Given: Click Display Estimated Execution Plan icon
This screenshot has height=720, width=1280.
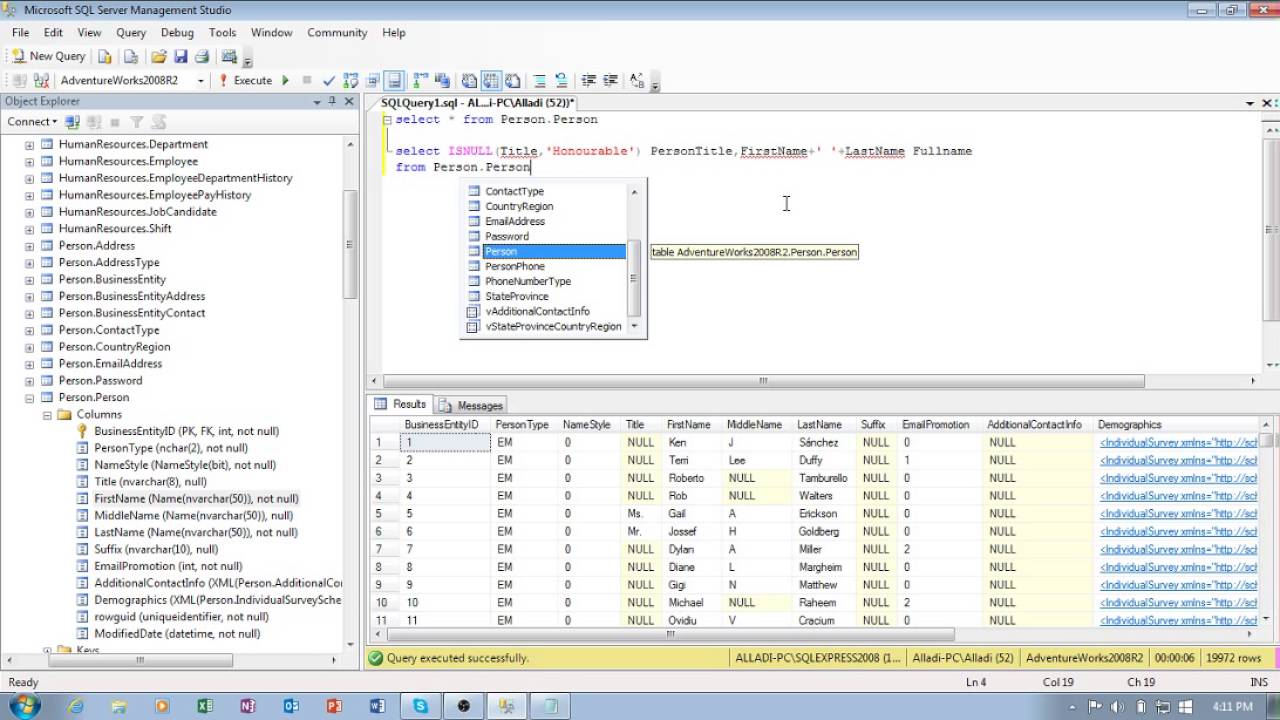Looking at the screenshot, I should coord(350,81).
